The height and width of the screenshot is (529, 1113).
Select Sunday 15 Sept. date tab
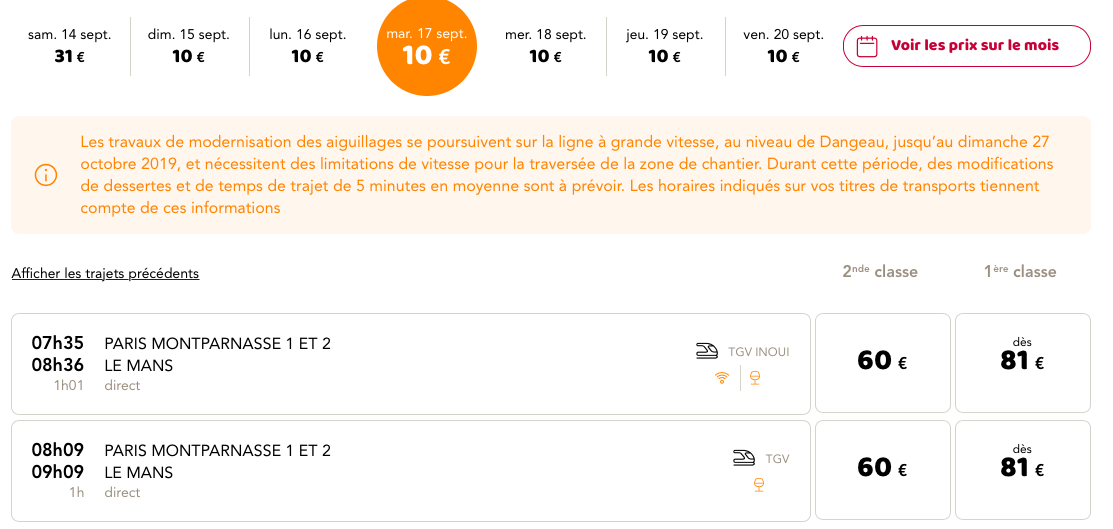pyautogui.click(x=189, y=45)
